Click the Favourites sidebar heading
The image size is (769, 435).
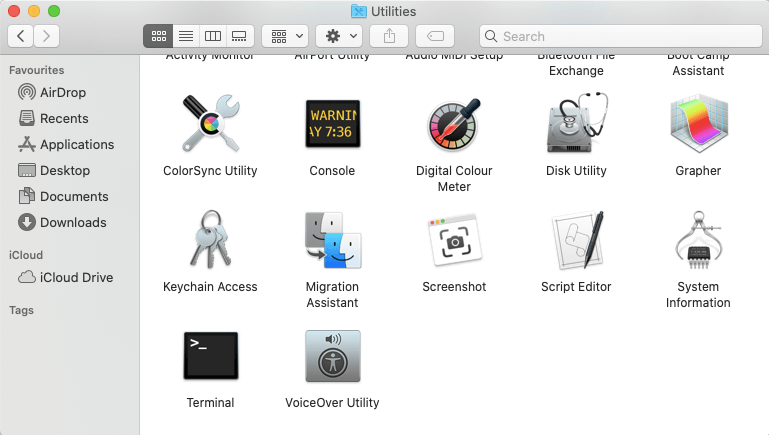click(36, 70)
